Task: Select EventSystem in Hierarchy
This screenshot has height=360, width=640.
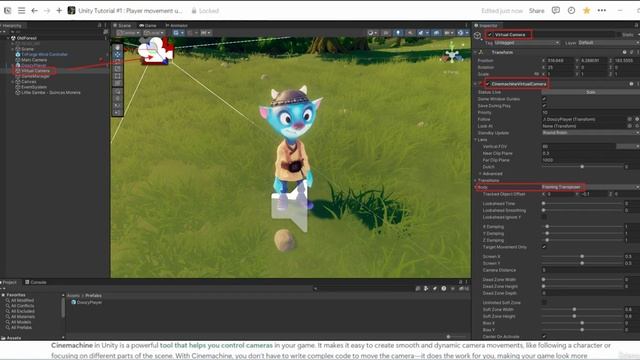Action: (x=33, y=87)
